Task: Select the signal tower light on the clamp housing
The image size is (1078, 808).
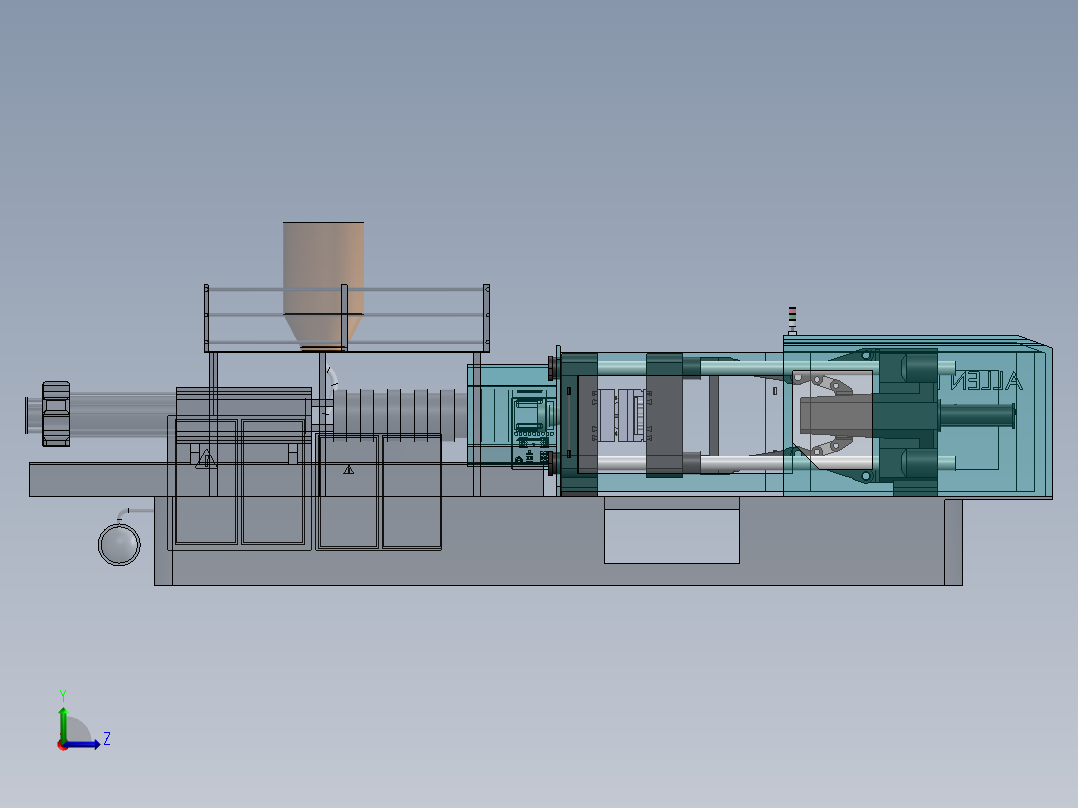Action: [x=792, y=320]
